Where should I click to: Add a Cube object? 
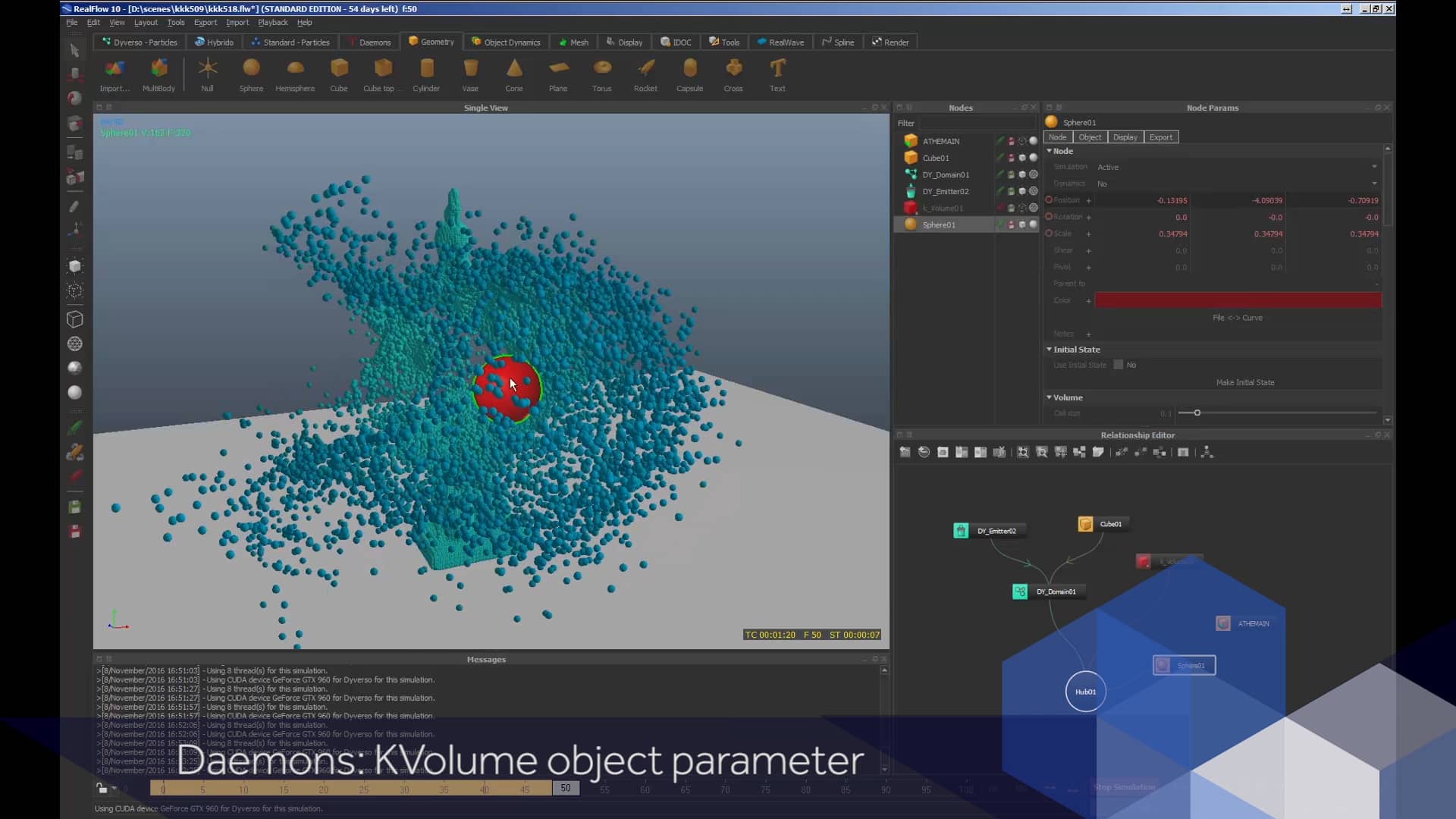coord(339,75)
